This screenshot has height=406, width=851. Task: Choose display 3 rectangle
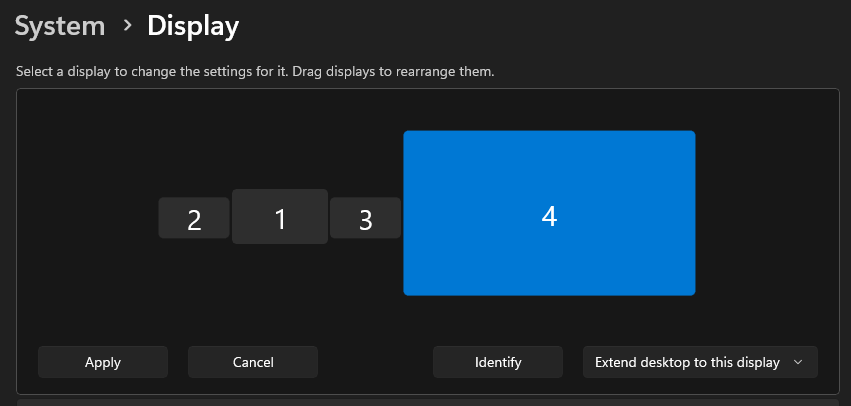(365, 218)
